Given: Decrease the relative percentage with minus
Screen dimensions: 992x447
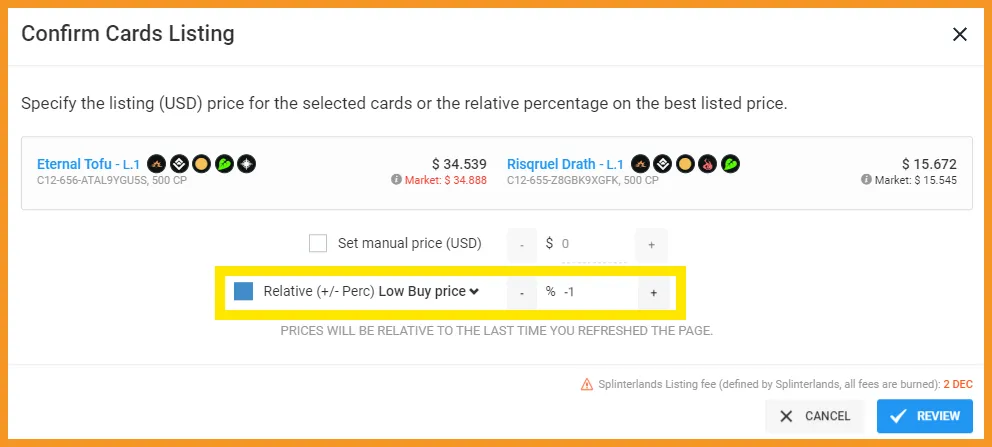Looking at the screenshot, I should [522, 293].
